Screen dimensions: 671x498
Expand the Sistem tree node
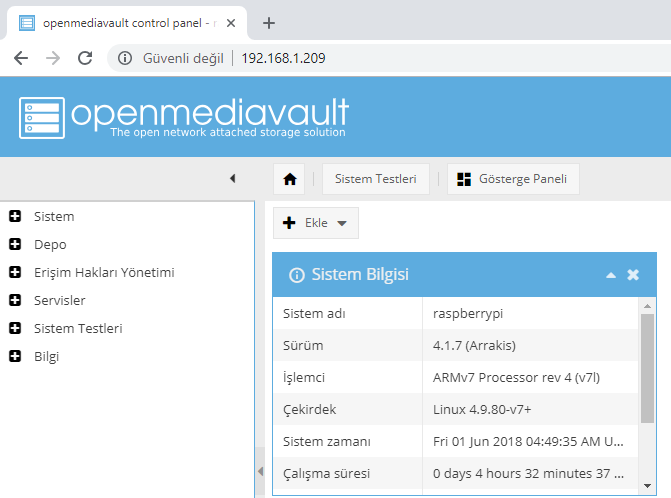15,216
